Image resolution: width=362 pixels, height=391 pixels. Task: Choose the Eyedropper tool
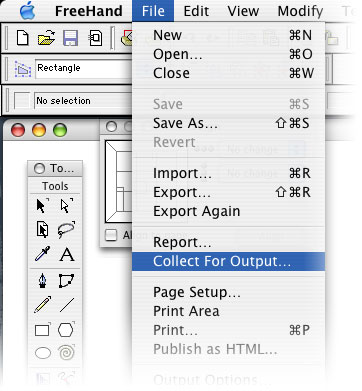(43, 254)
